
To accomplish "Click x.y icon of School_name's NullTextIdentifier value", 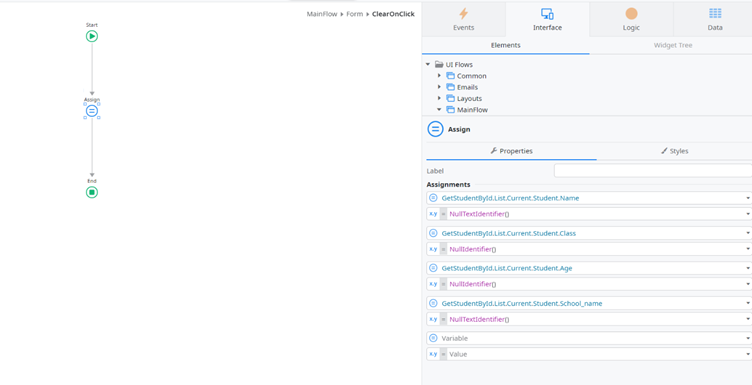I will 433,319.
